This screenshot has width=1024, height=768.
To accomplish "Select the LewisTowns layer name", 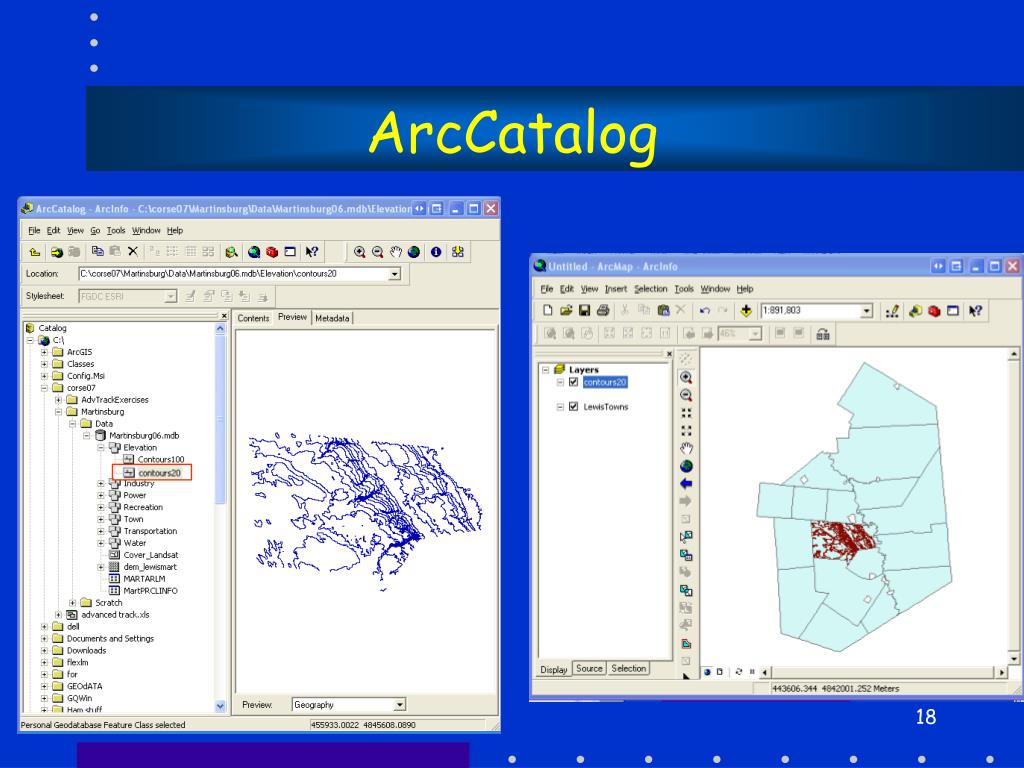I will coord(606,407).
